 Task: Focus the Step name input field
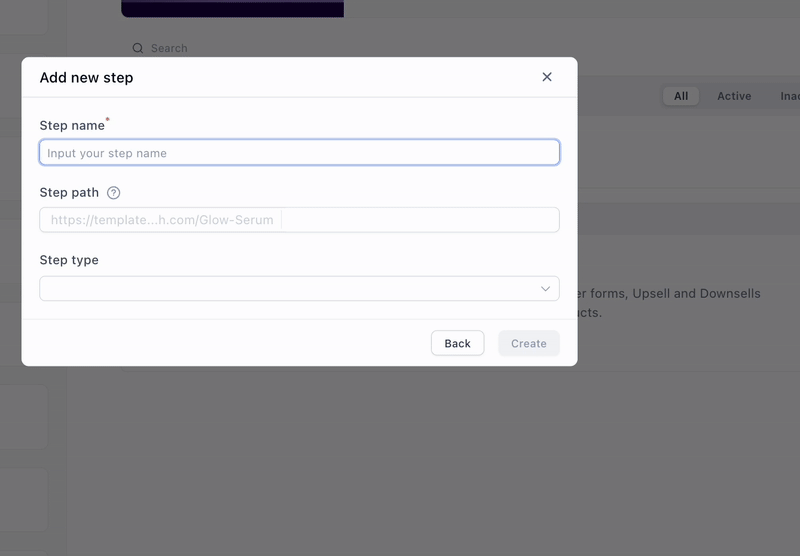299,153
